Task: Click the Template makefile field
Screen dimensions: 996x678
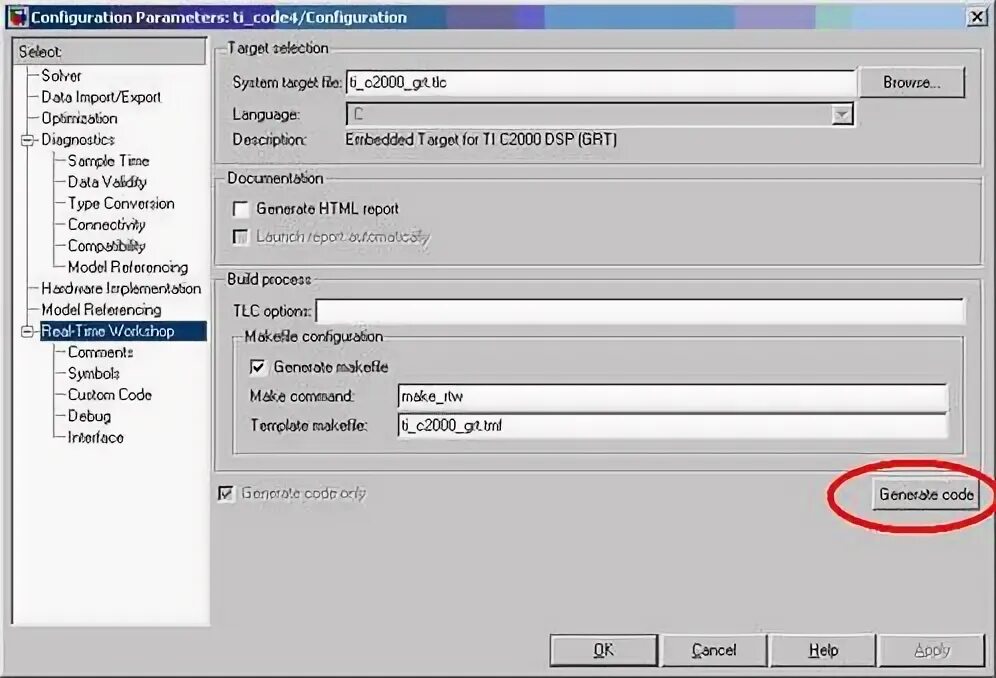Action: coord(673,426)
